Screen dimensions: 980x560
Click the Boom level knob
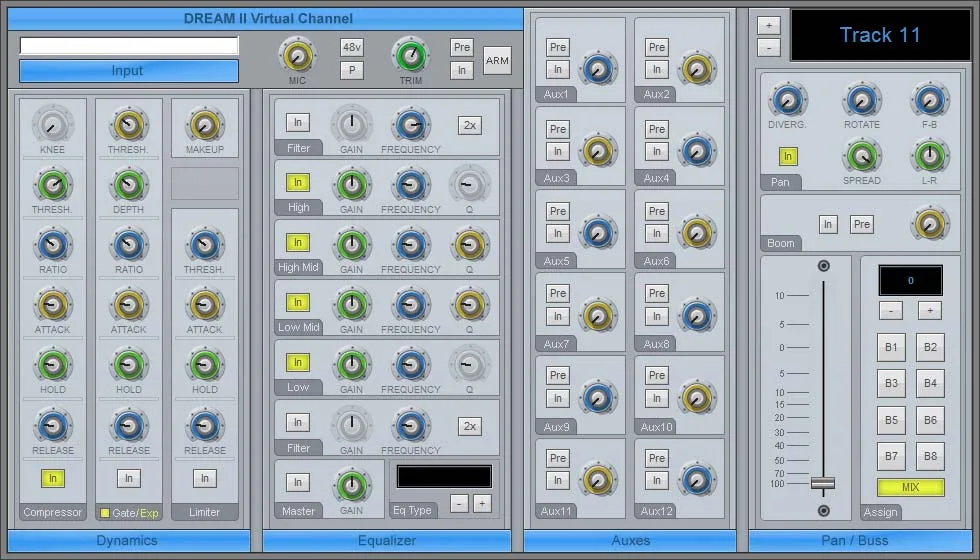(929, 223)
